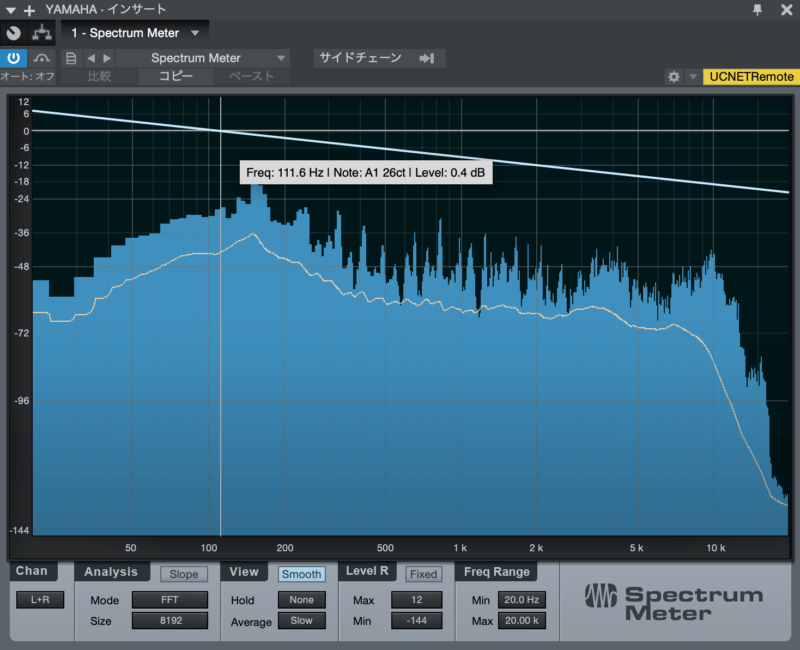Pin the plugin window
The width and height of the screenshot is (800, 650).
[x=758, y=10]
